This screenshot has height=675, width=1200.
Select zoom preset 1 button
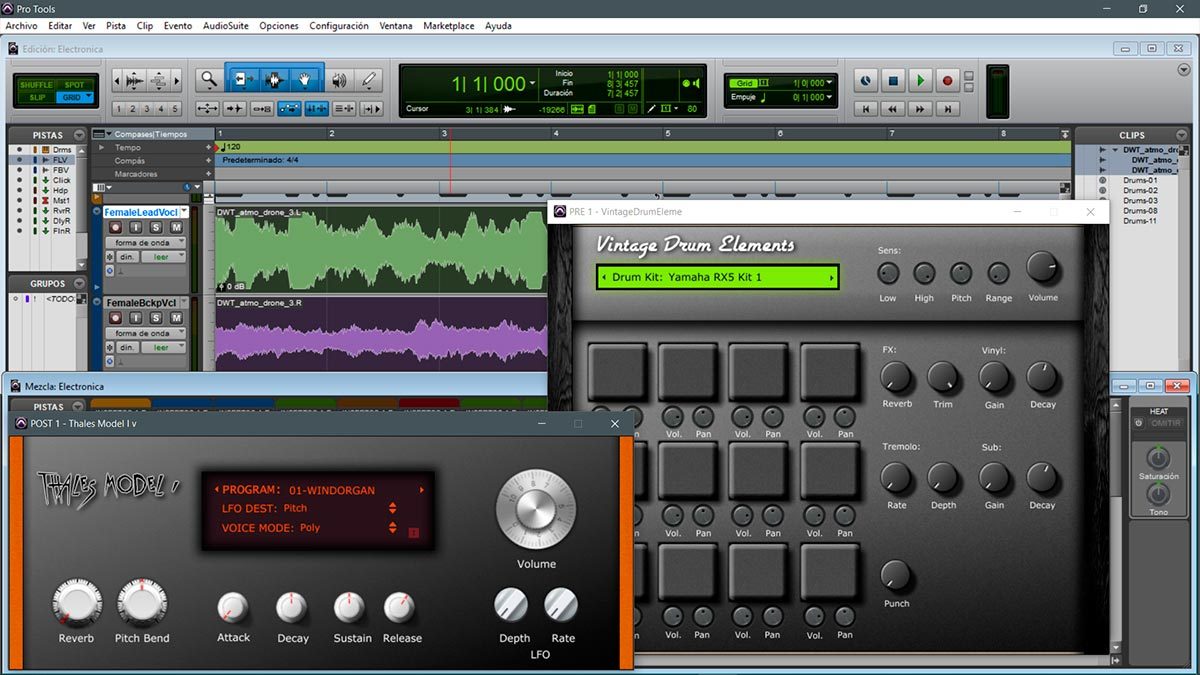[119, 109]
